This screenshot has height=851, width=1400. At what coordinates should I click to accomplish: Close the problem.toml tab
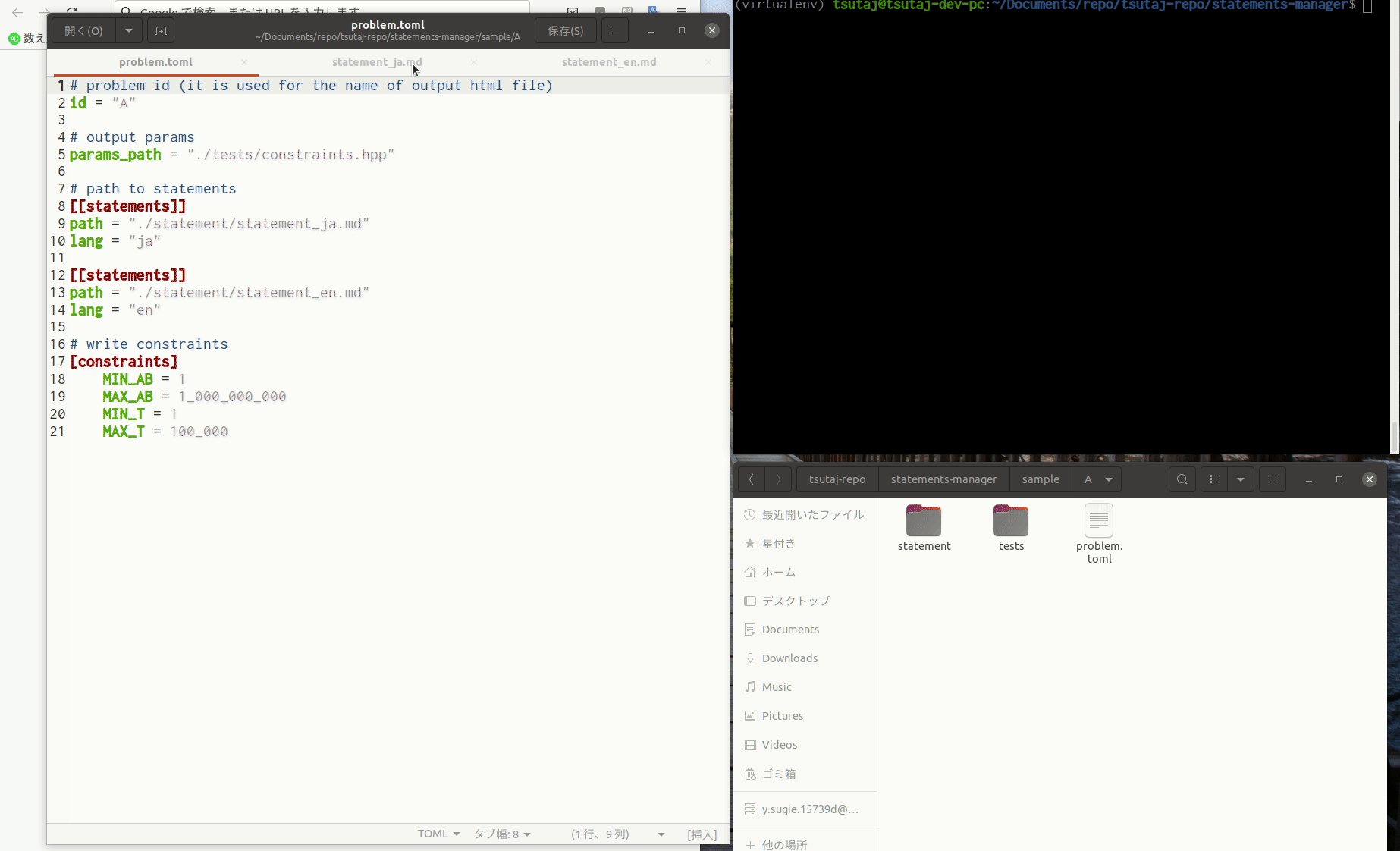point(244,62)
